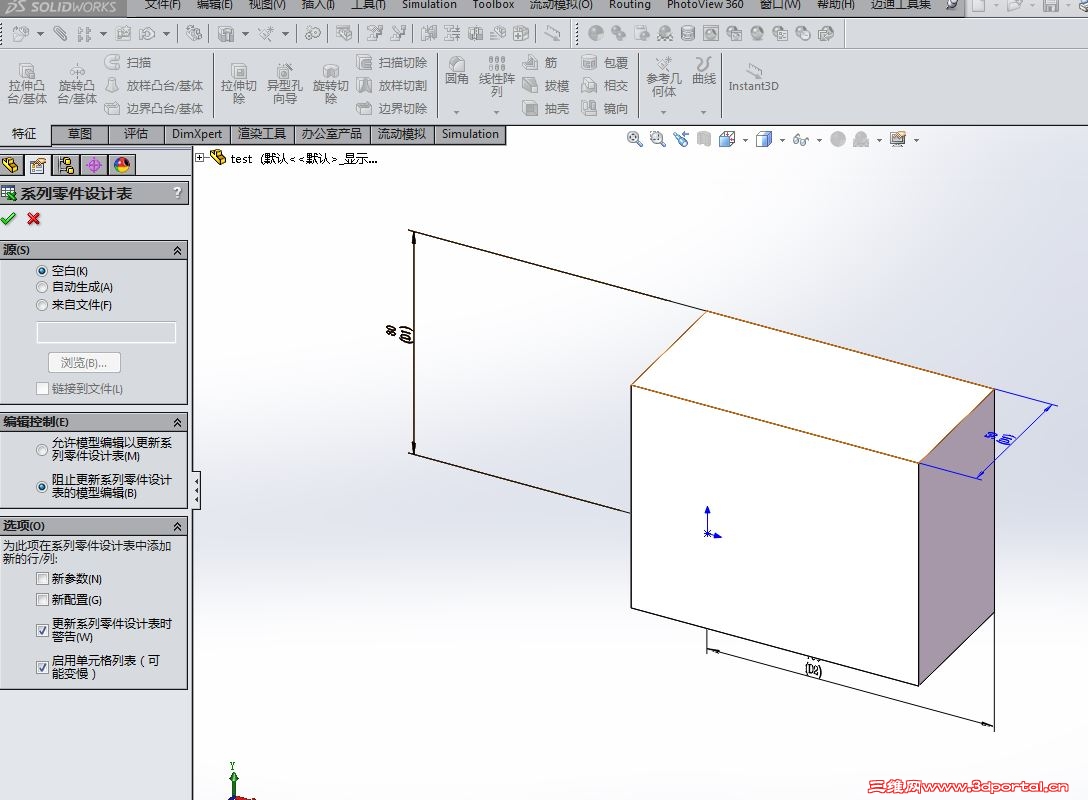Select the Intersect (相交) tool

pyautogui.click(x=605, y=85)
